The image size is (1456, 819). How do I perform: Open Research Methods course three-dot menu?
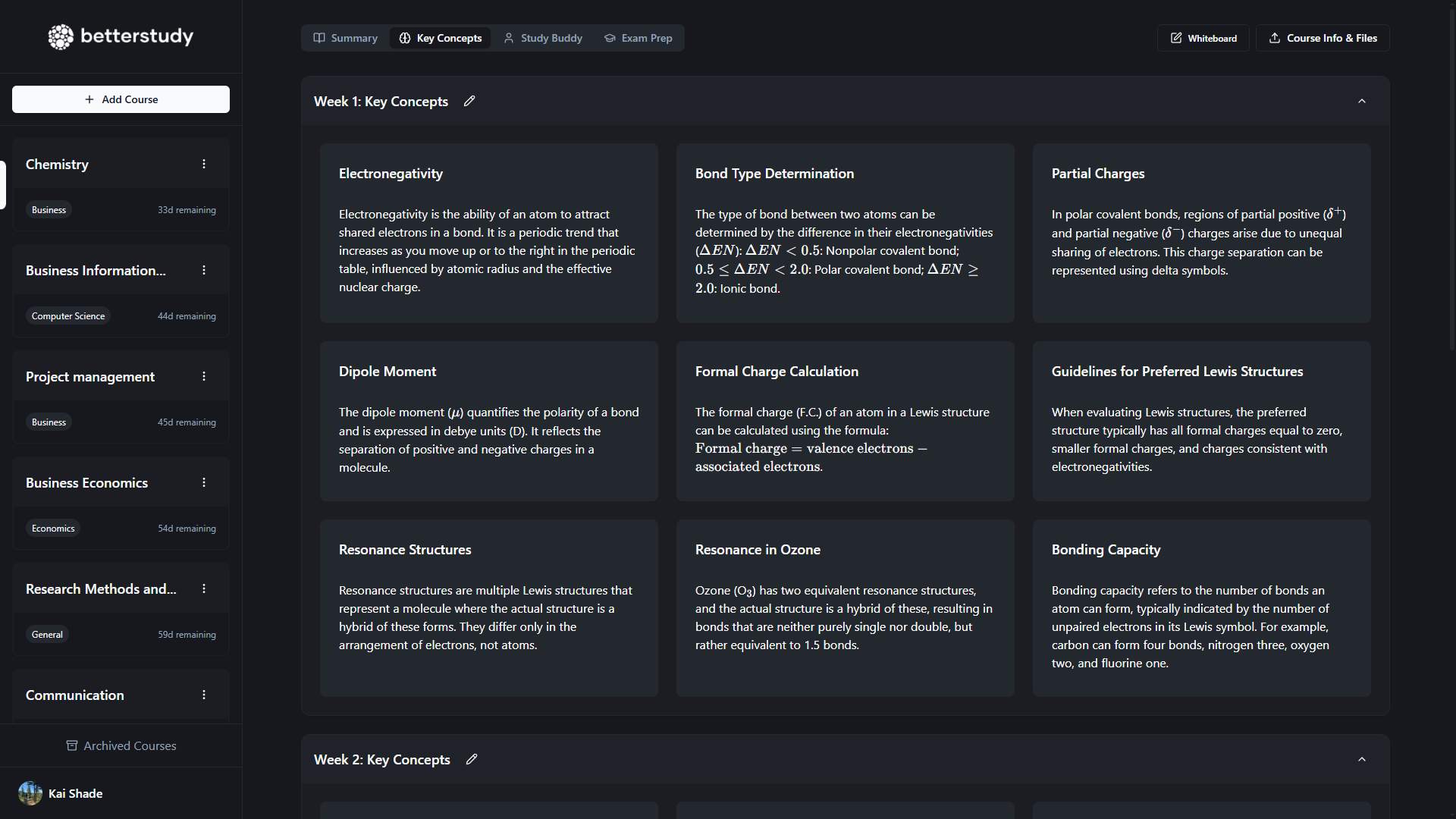(204, 588)
